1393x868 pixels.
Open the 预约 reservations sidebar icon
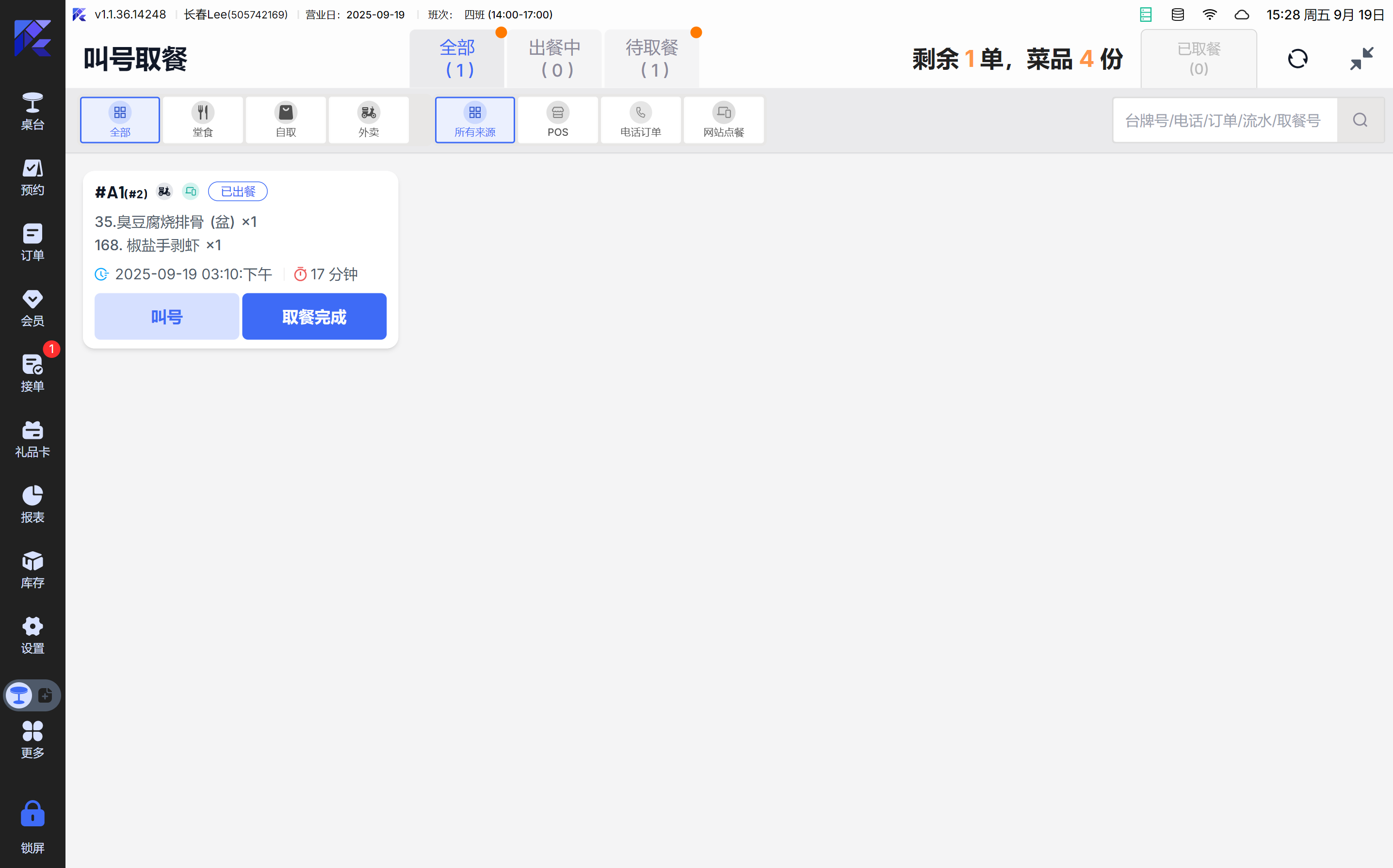[x=32, y=177]
